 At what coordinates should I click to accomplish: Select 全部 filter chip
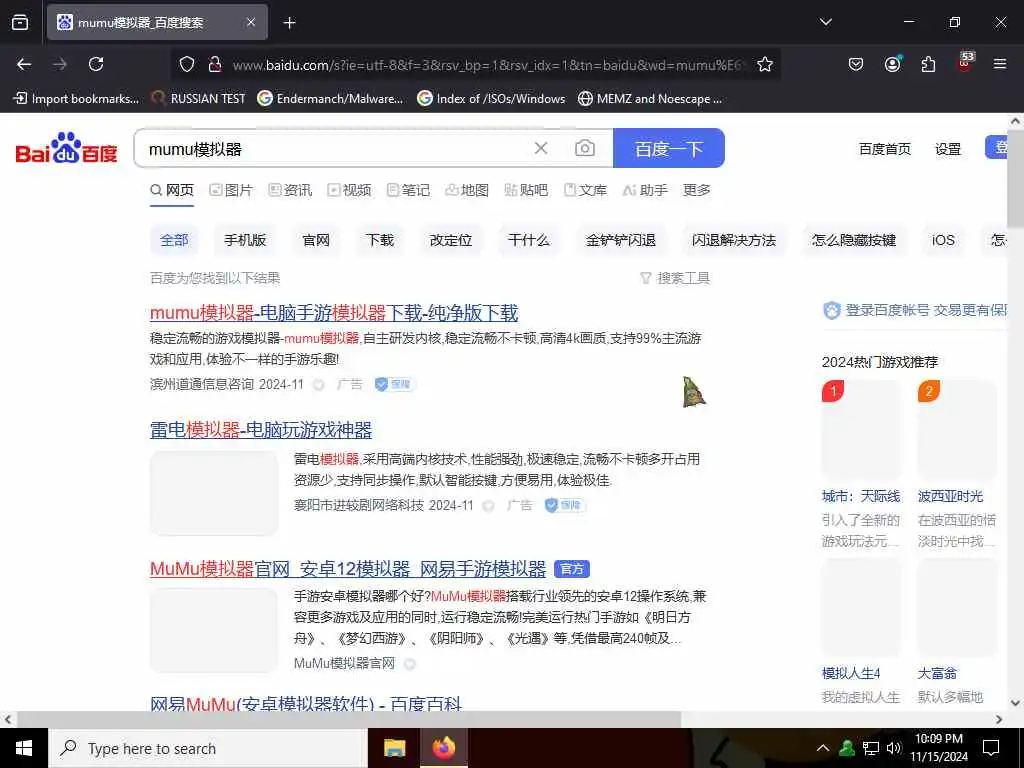174,240
